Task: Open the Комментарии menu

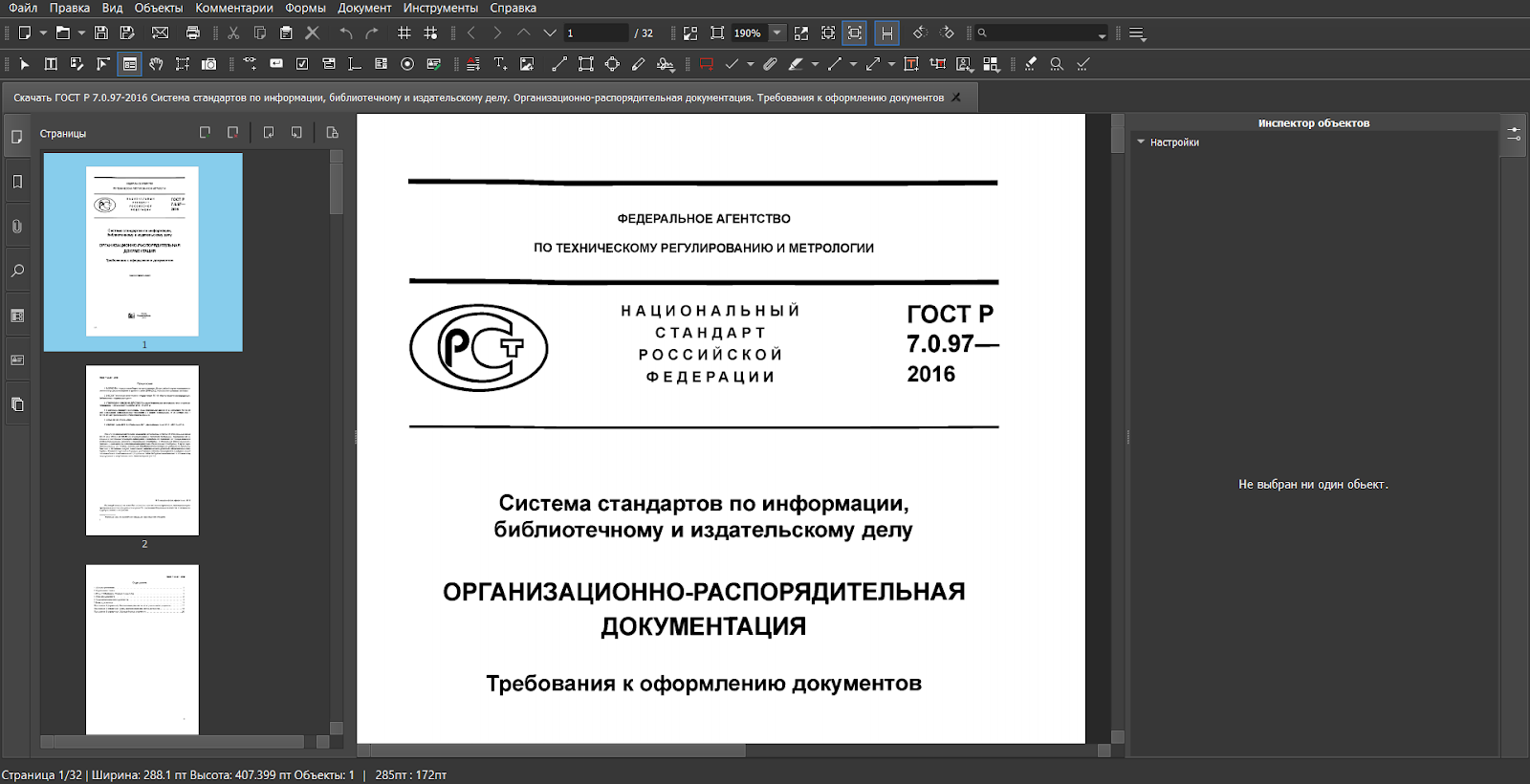Action: (x=234, y=8)
